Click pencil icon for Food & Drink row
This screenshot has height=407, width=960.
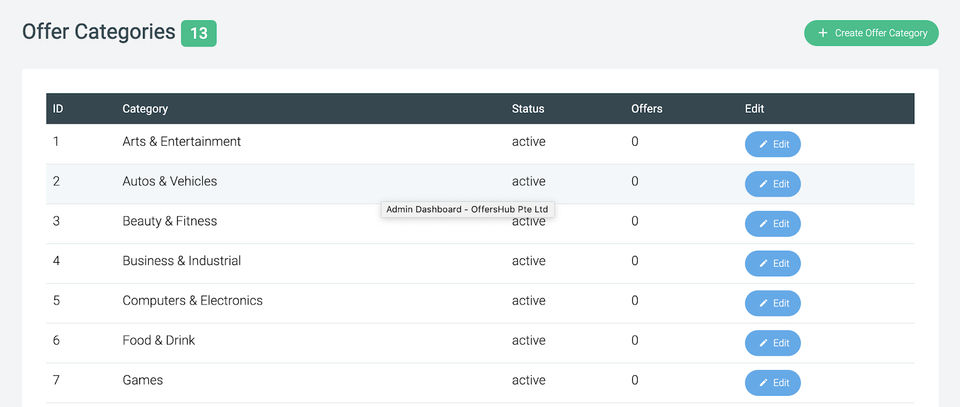pos(763,343)
